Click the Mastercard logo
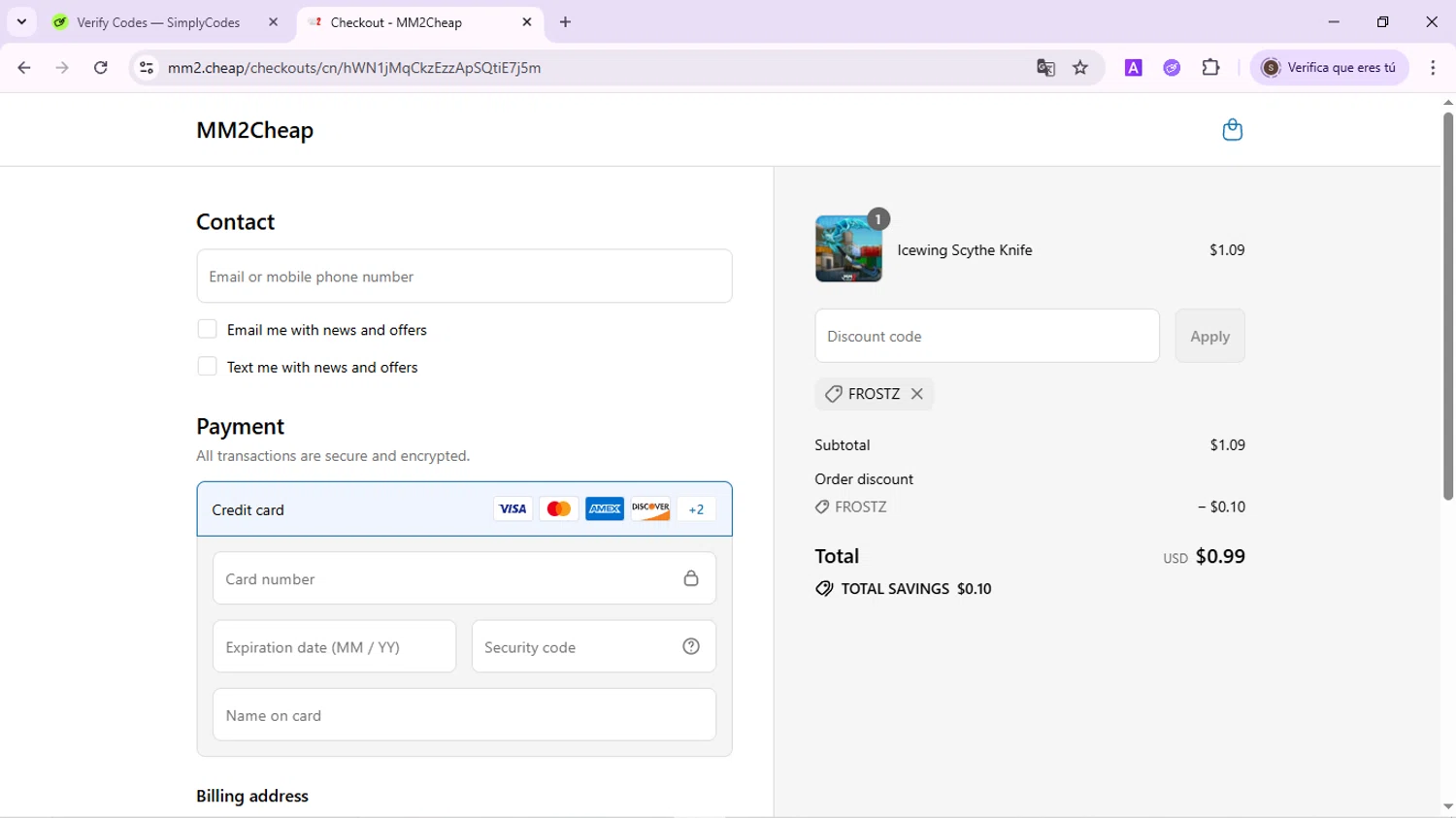Viewport: 1456px width, 818px height. tap(558, 508)
